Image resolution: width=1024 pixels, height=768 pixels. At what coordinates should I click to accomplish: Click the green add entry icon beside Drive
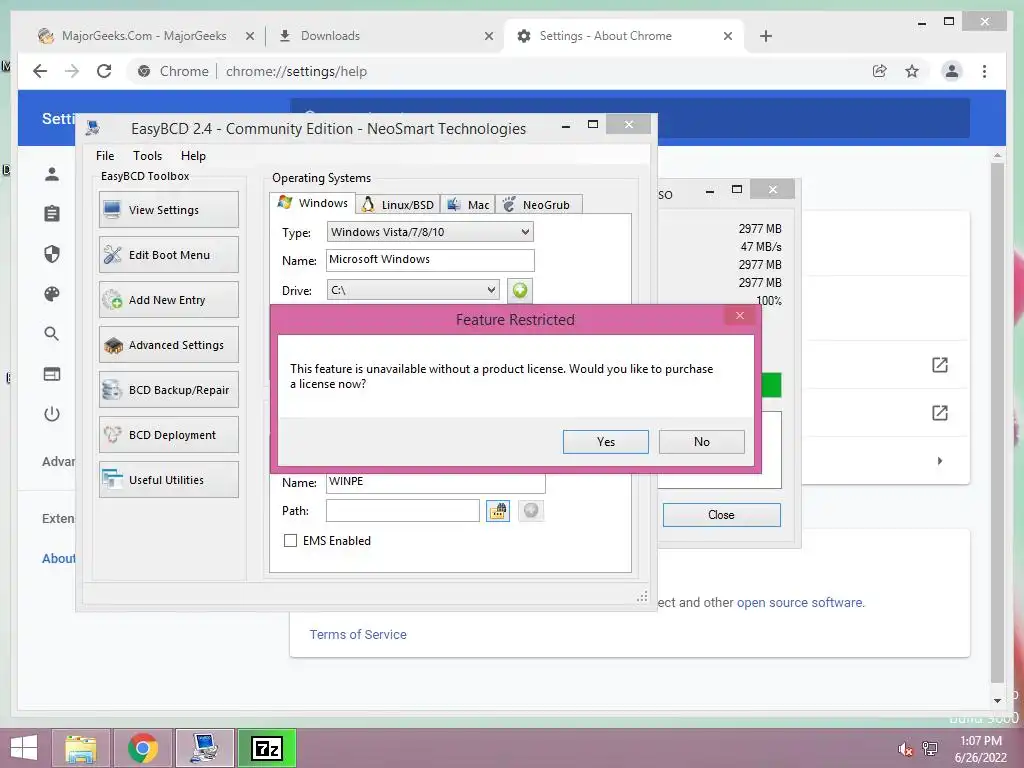point(520,290)
